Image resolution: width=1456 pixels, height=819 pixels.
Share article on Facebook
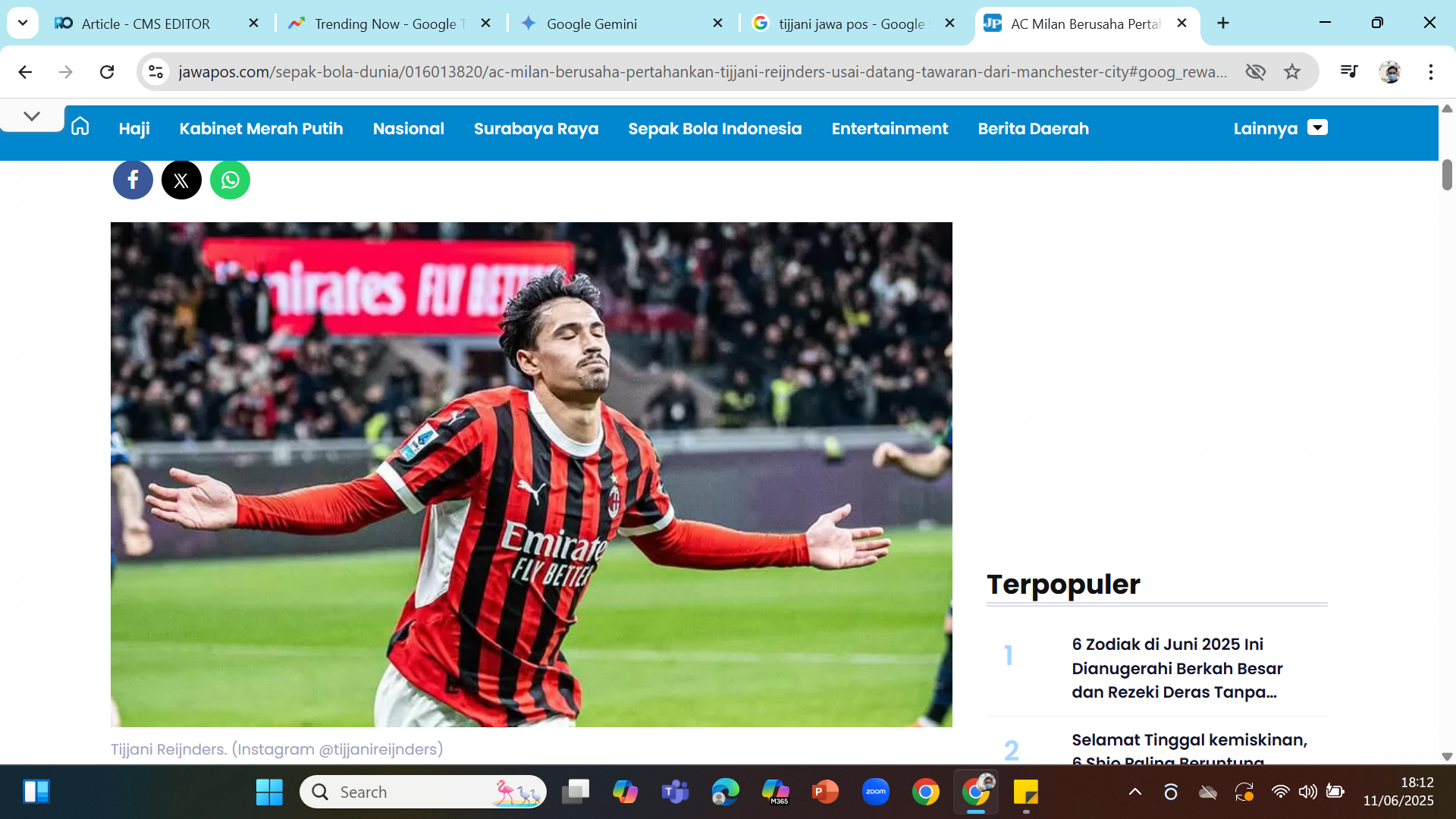click(x=133, y=180)
